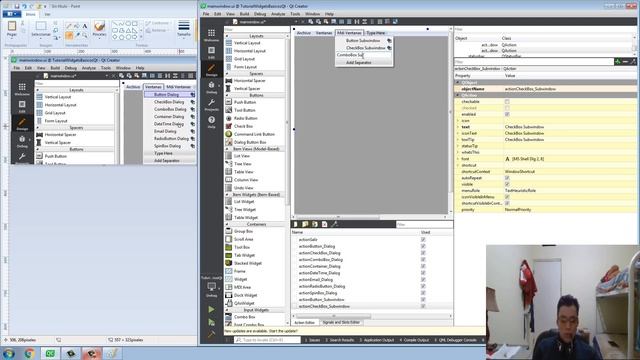The image size is (640, 360).
Task: Click Lay Out Horizontally toolbar icon
Action: click(341, 22)
